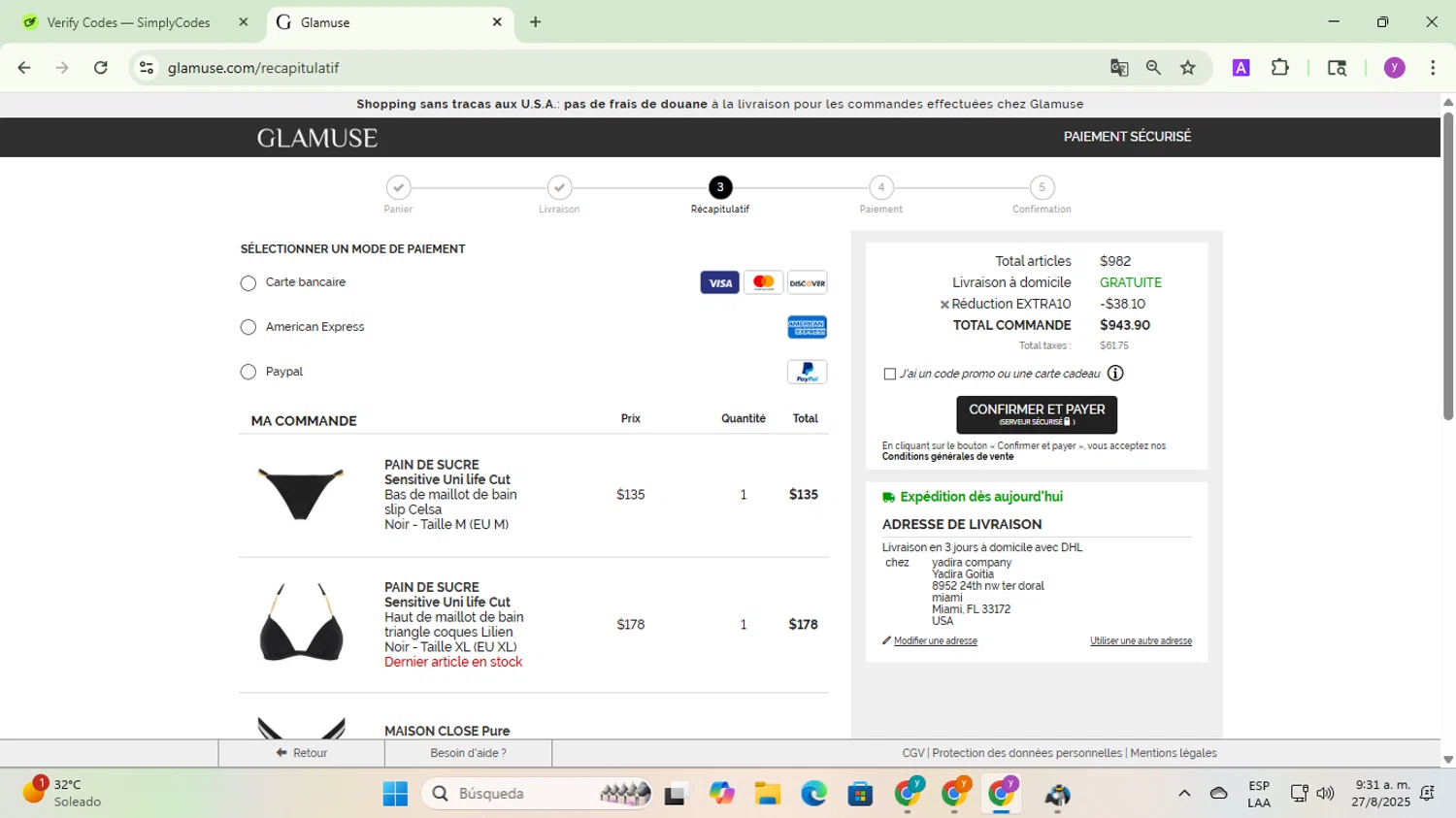
Task: Click the Dernier article en stock notice
Action: pos(452,663)
